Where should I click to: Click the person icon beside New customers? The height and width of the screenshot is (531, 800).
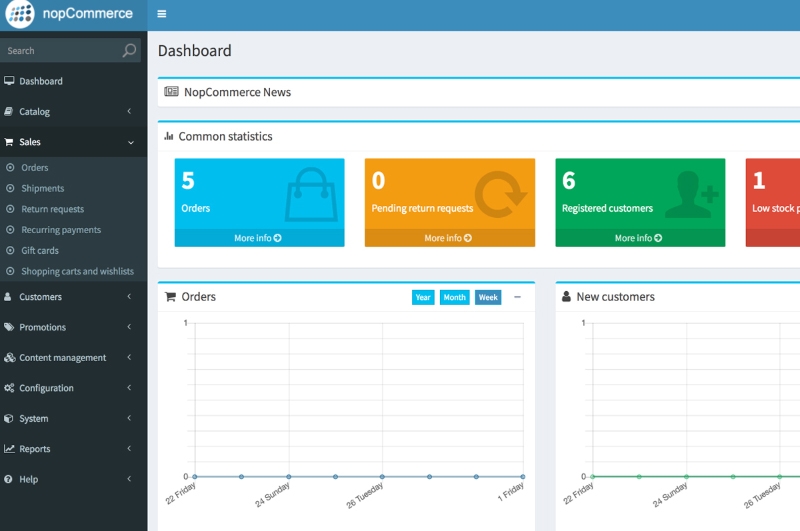(566, 296)
